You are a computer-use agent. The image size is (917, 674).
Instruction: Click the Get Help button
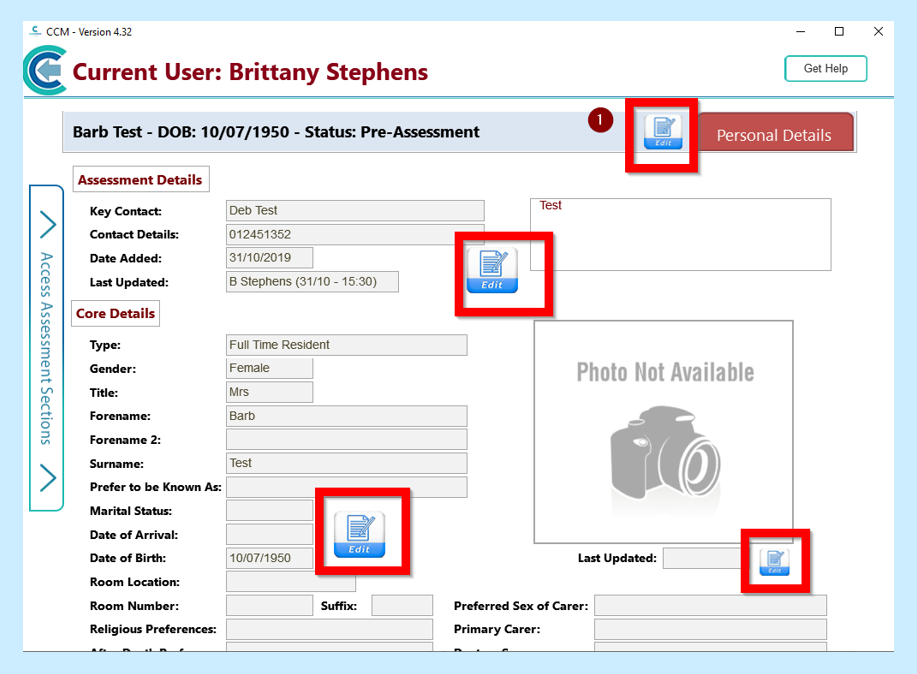pyautogui.click(x=825, y=69)
